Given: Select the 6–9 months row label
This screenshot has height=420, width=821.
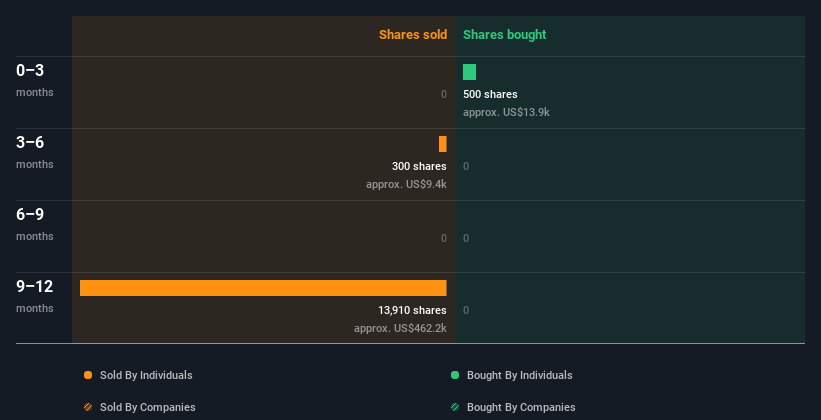Looking at the screenshot, I should pyautogui.click(x=35, y=224).
